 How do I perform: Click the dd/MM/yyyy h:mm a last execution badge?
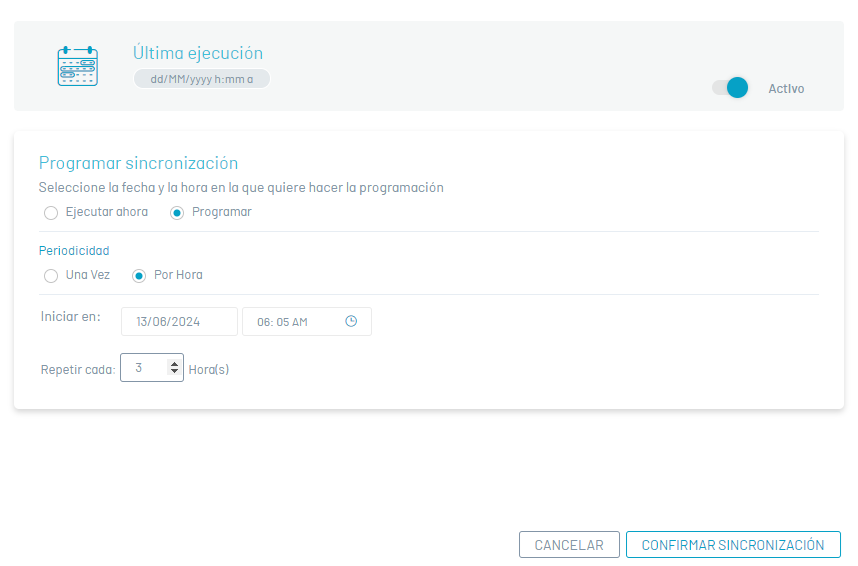[202, 79]
